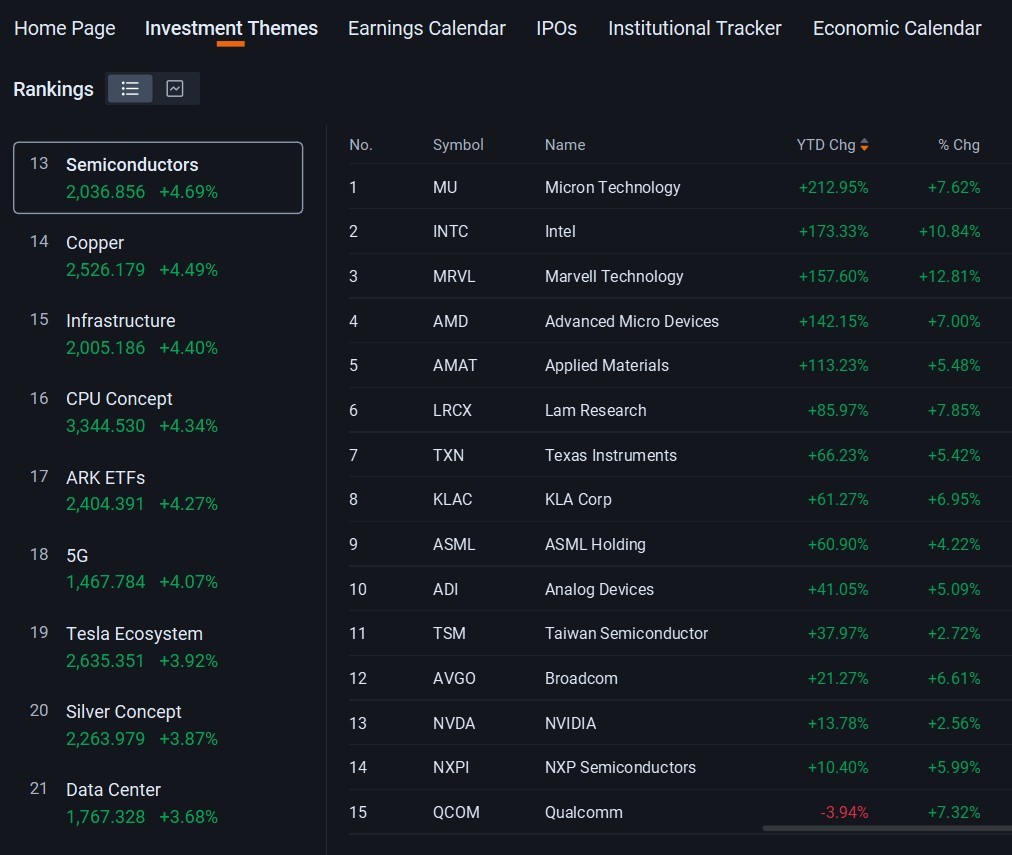
Task: Click the Name column header
Action: (565, 145)
